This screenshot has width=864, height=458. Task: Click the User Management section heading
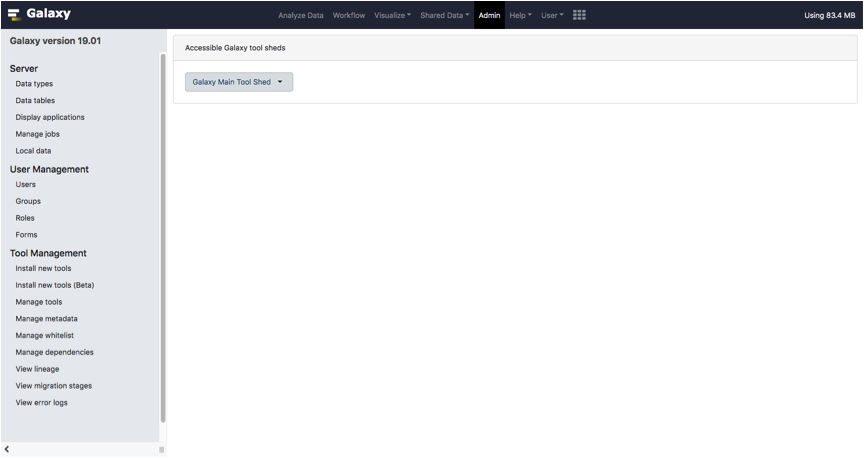point(49,169)
